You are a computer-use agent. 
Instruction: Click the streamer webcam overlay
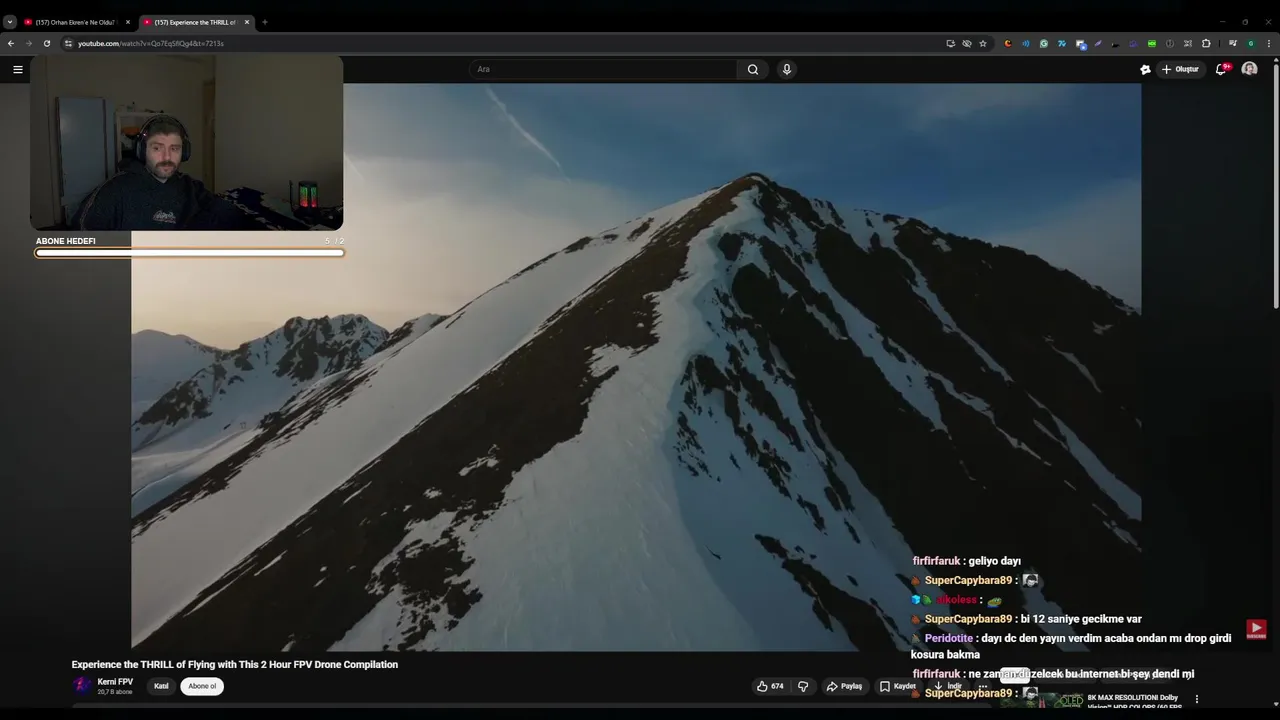click(187, 143)
